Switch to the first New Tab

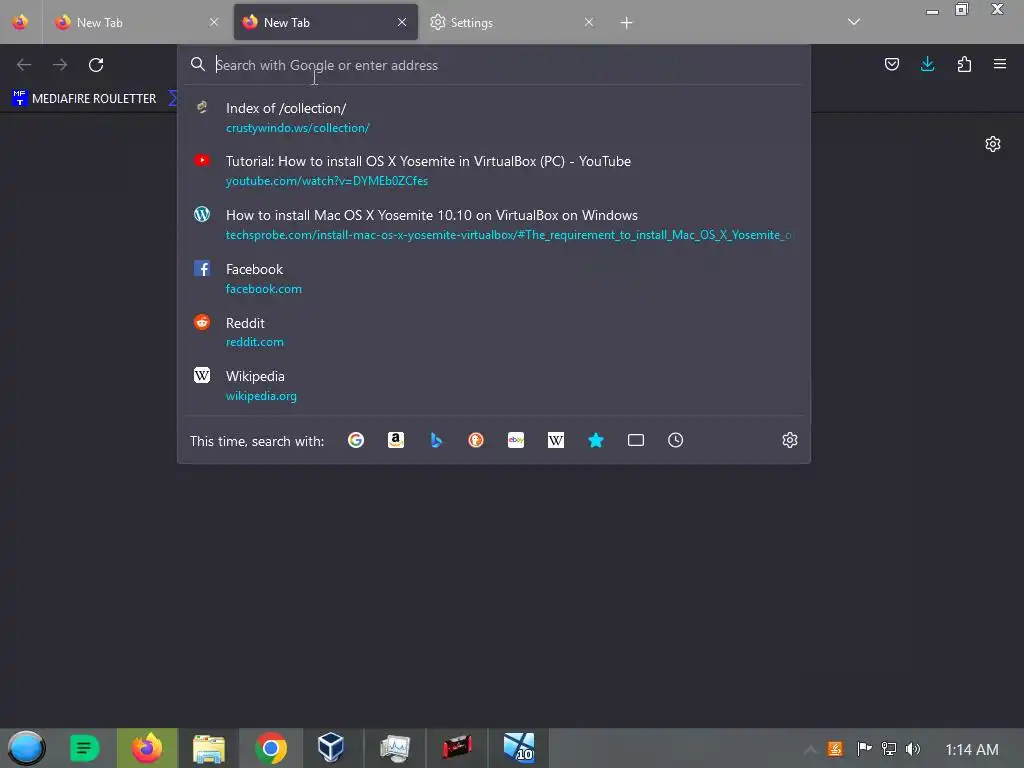click(137, 22)
